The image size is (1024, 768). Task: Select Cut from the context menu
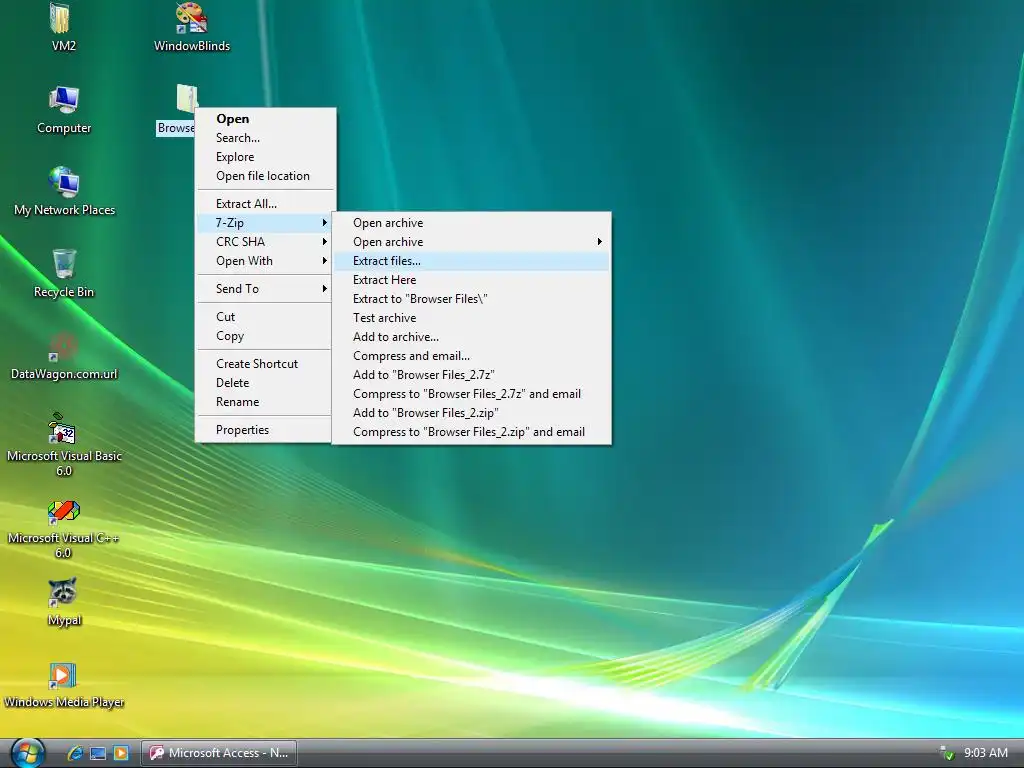point(266,317)
